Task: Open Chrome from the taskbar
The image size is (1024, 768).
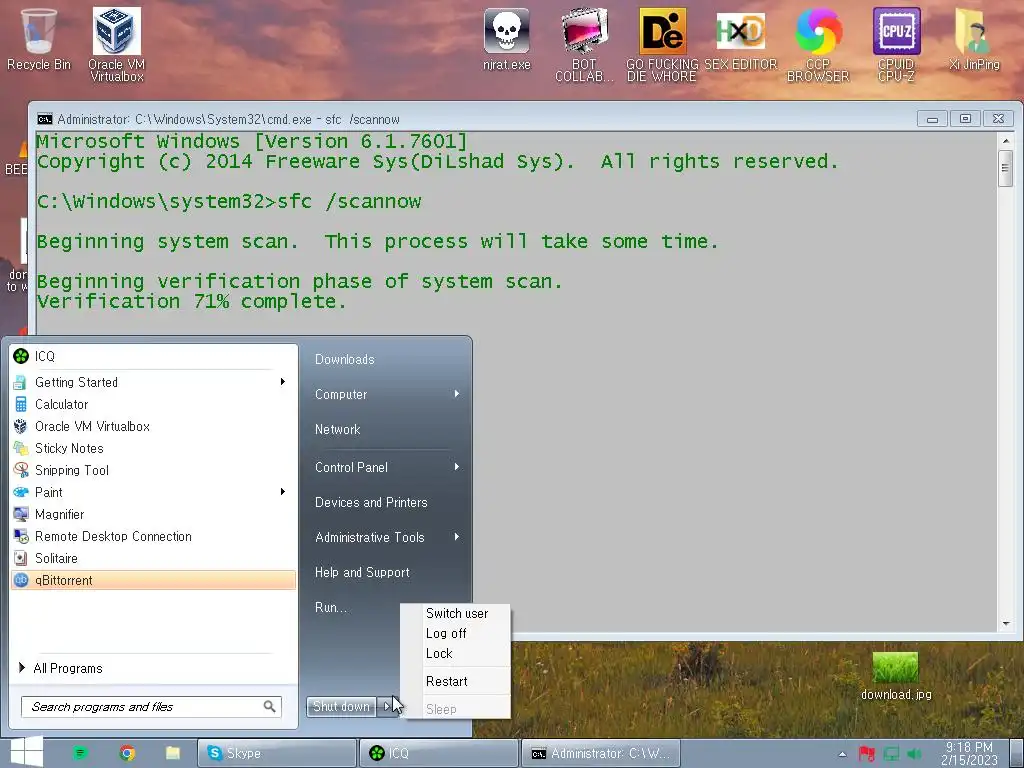Action: (127, 753)
